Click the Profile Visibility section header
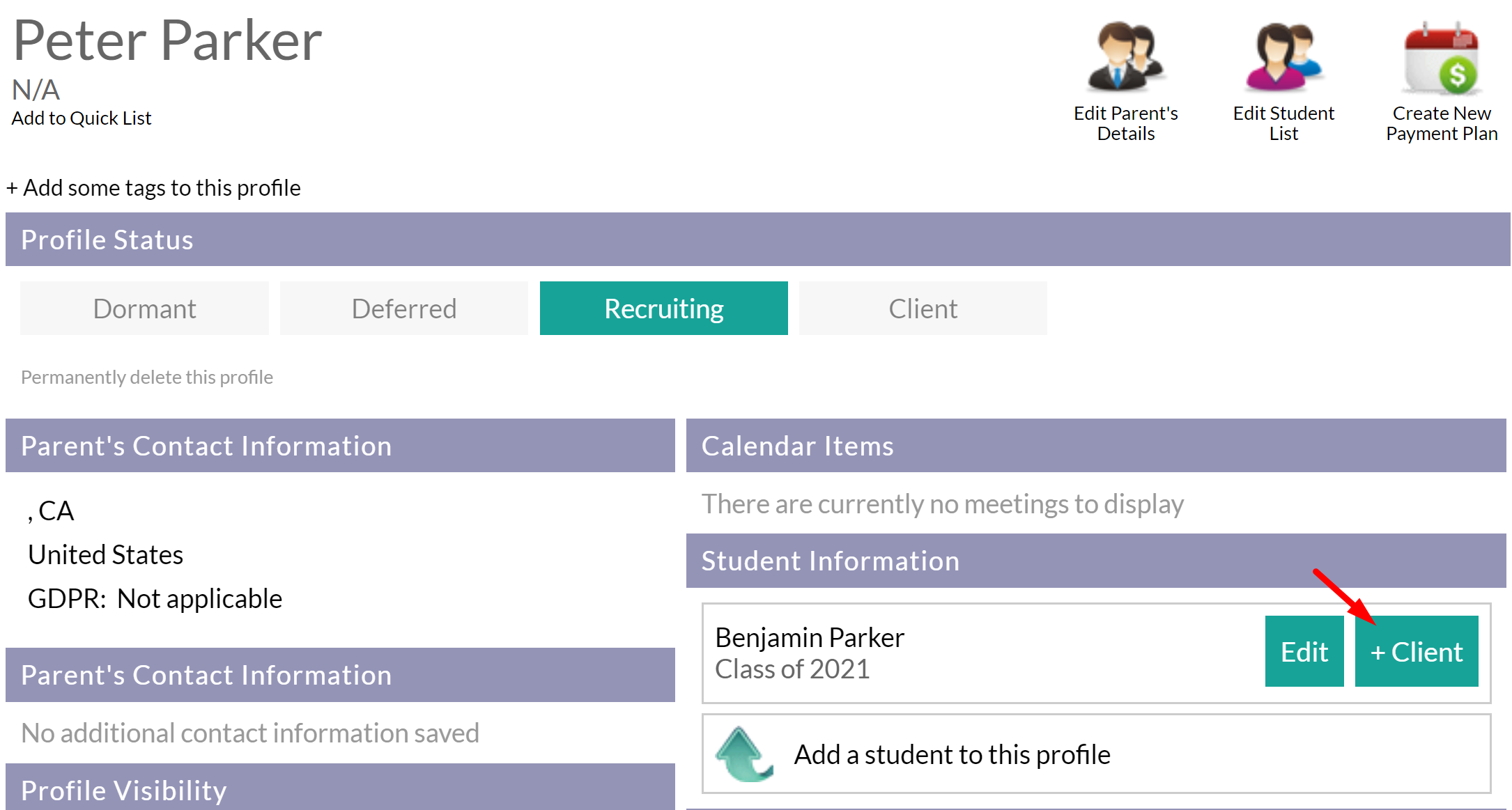This screenshot has height=810, width=1512. click(124, 790)
